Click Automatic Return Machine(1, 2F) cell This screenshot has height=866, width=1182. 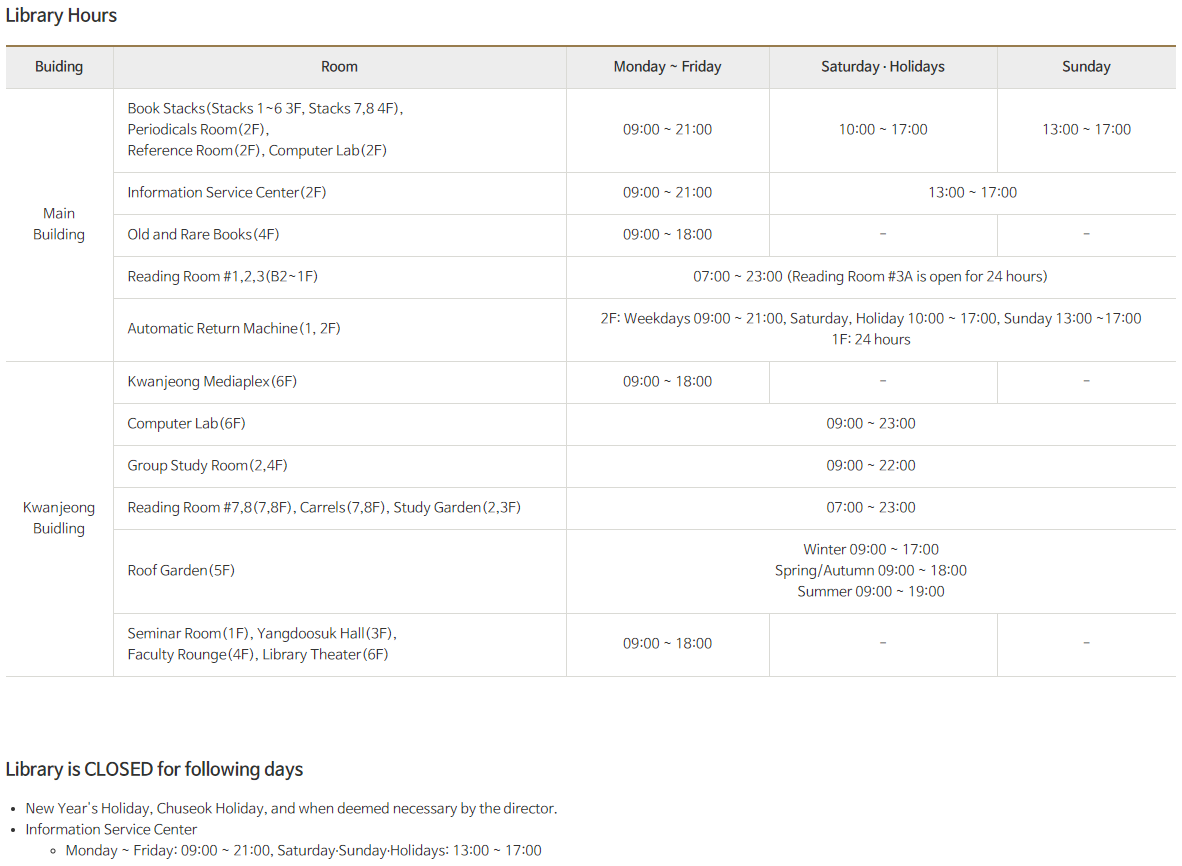click(233, 329)
